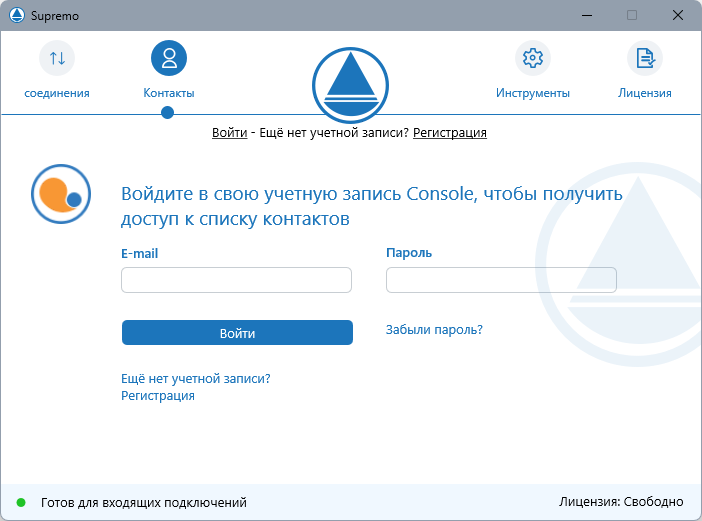Click the blue Регистрация link below form

tap(158, 396)
